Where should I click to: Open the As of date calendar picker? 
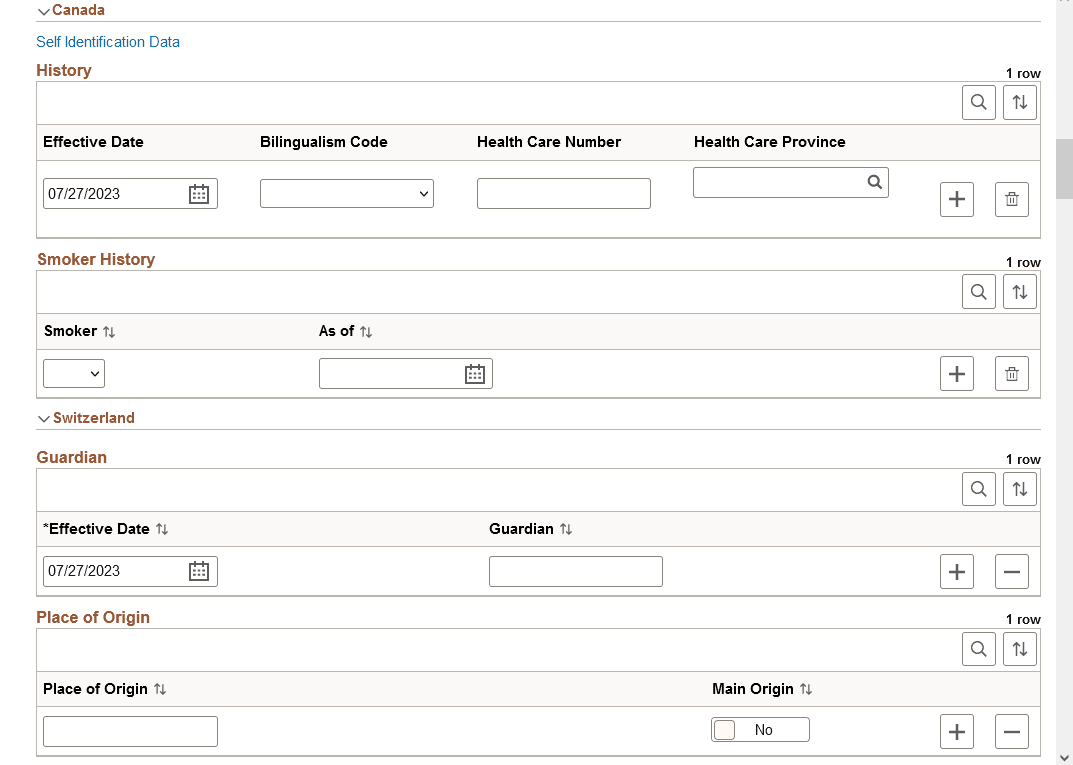pyautogui.click(x=474, y=373)
